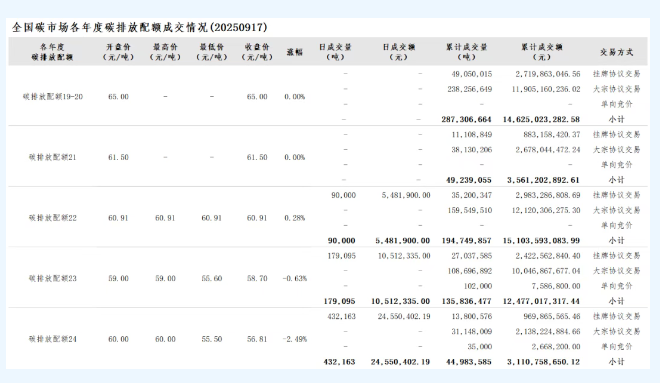Select the row label 碳排放配额24
Viewport: 660px width, 383px height.
click(x=53, y=339)
